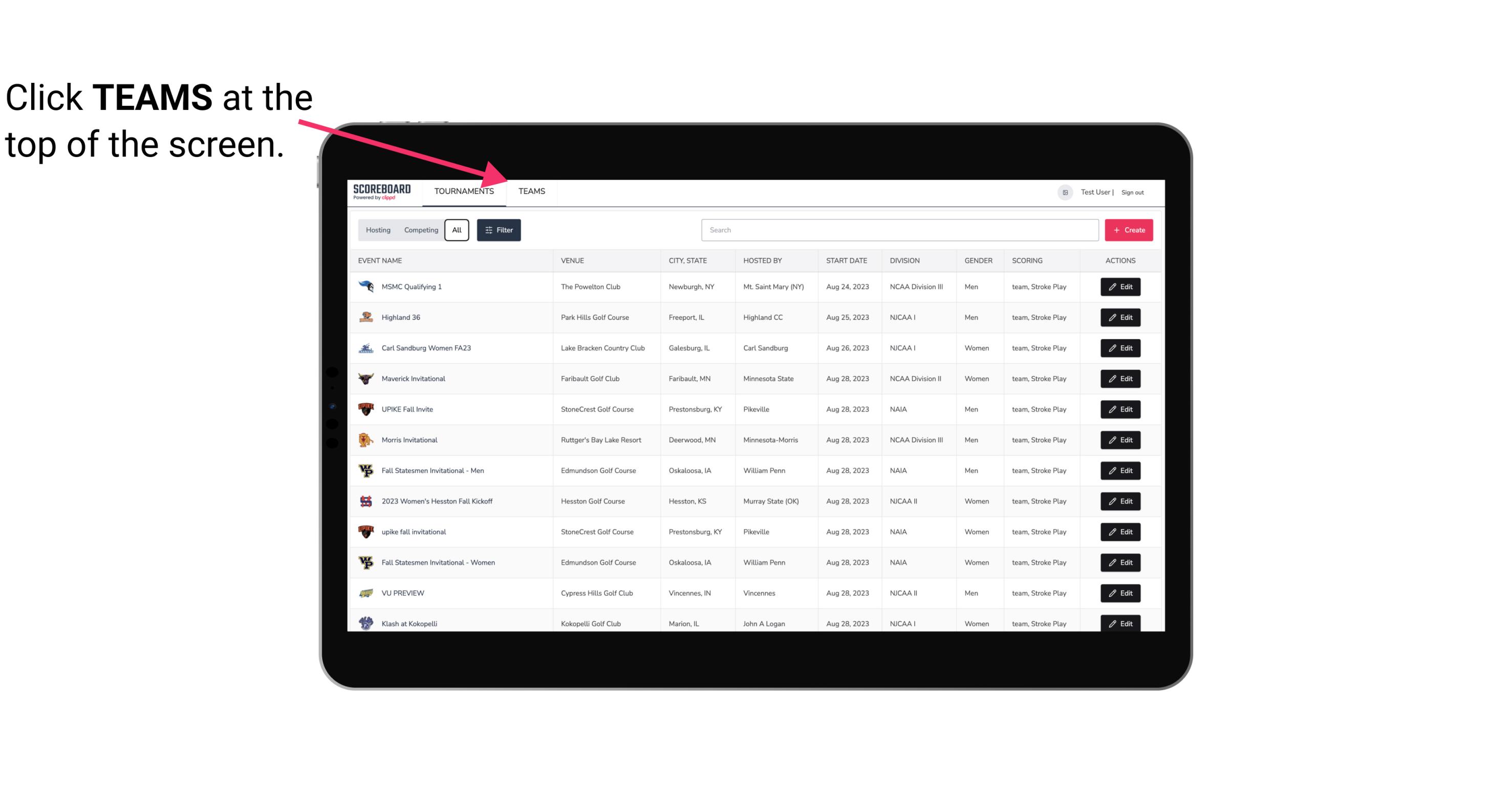Expand the DIVISION column header
Screen dimensions: 1510x812
906,260
